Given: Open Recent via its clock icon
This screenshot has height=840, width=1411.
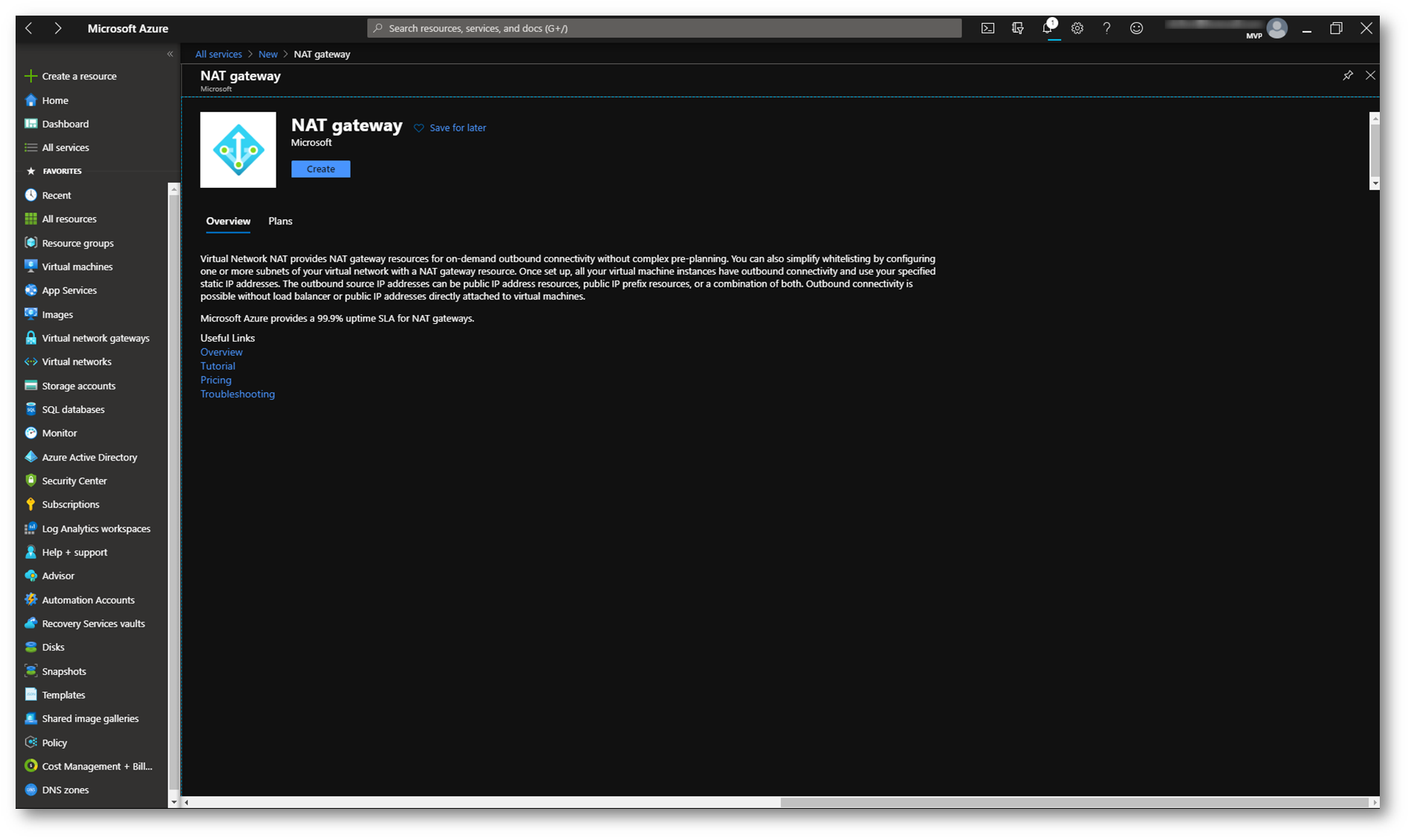Looking at the screenshot, I should click(x=30, y=195).
